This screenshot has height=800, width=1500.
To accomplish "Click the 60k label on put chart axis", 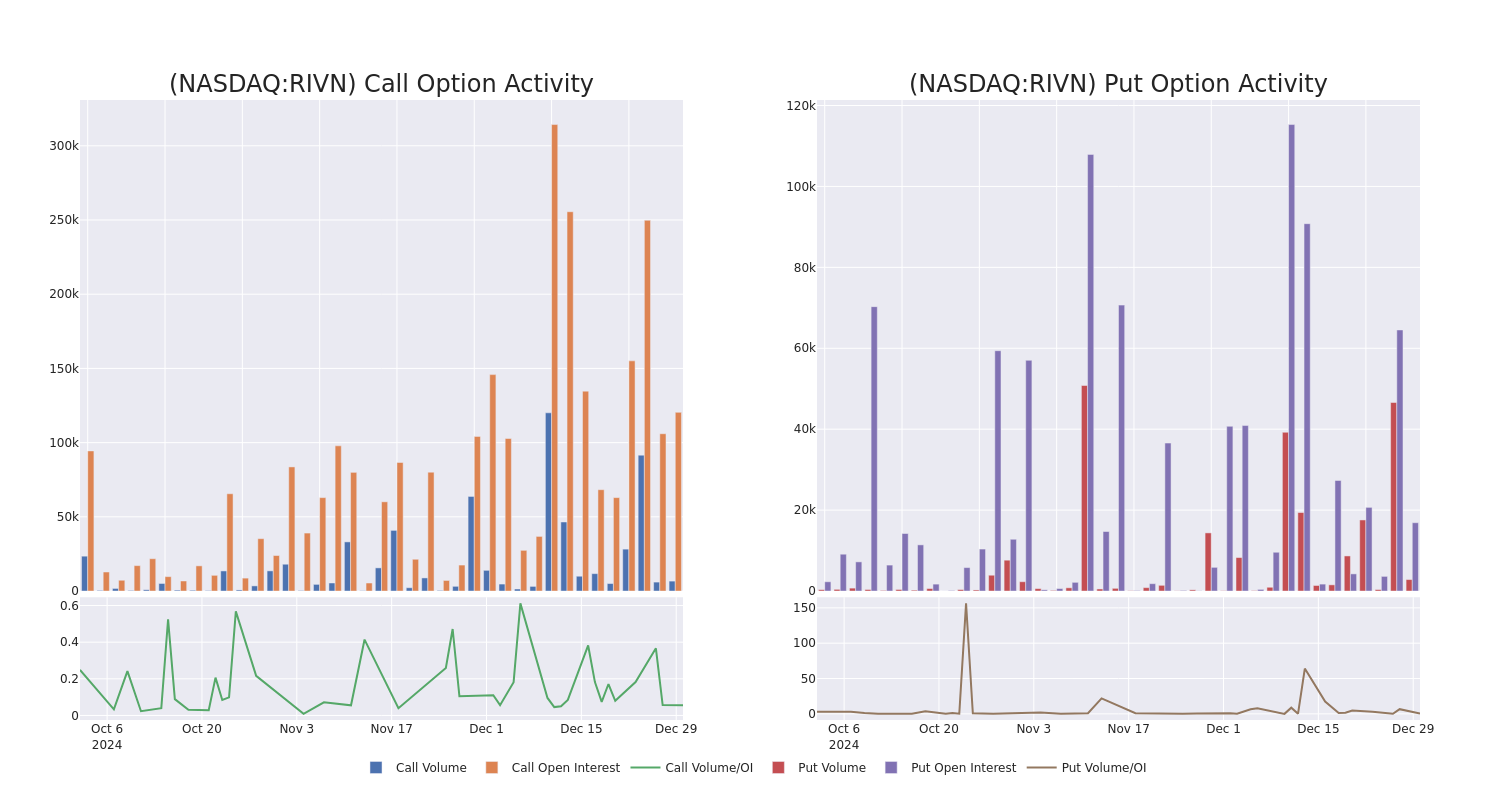I will 805,348.
